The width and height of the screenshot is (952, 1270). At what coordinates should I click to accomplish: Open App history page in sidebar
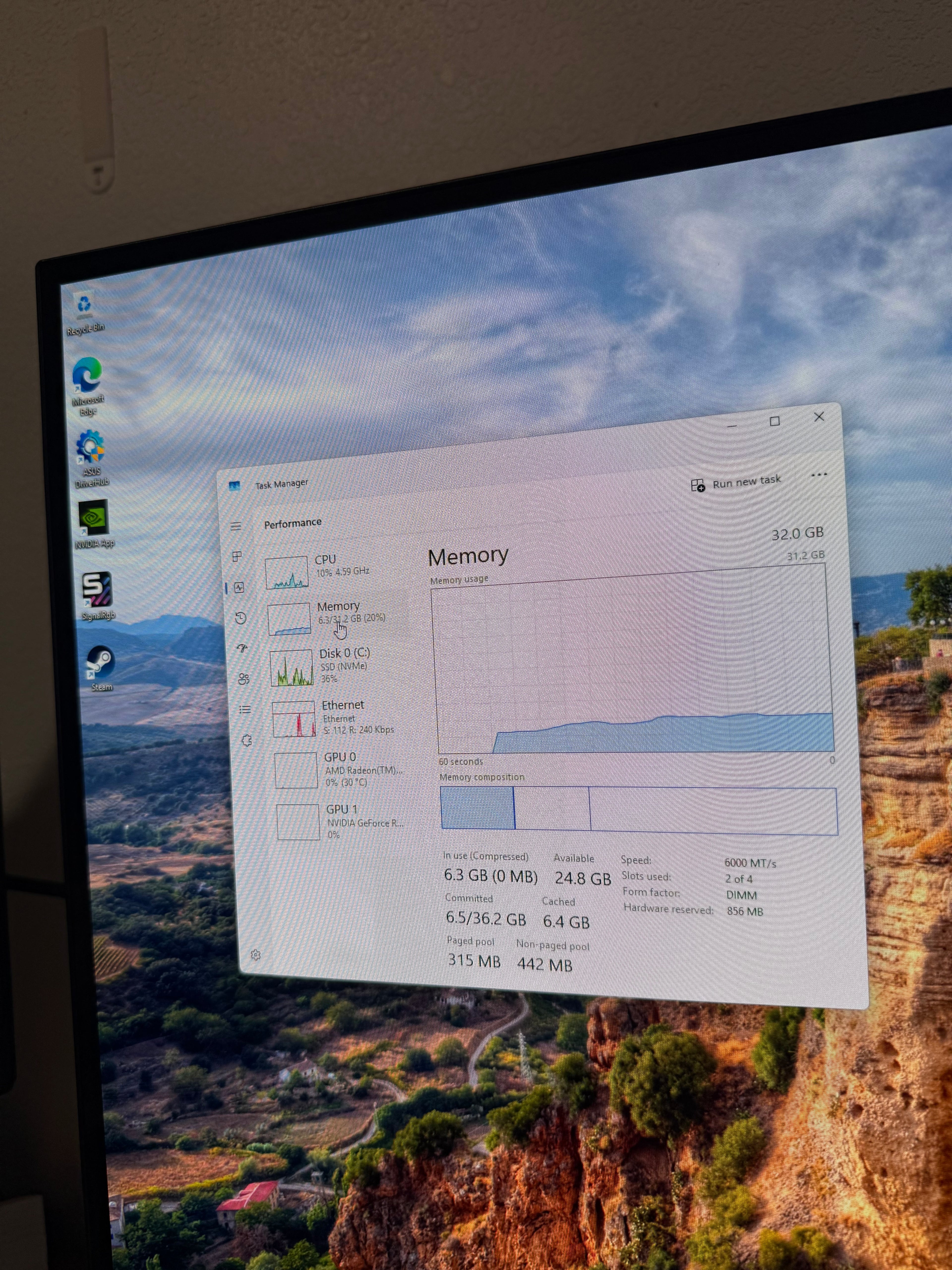(241, 618)
